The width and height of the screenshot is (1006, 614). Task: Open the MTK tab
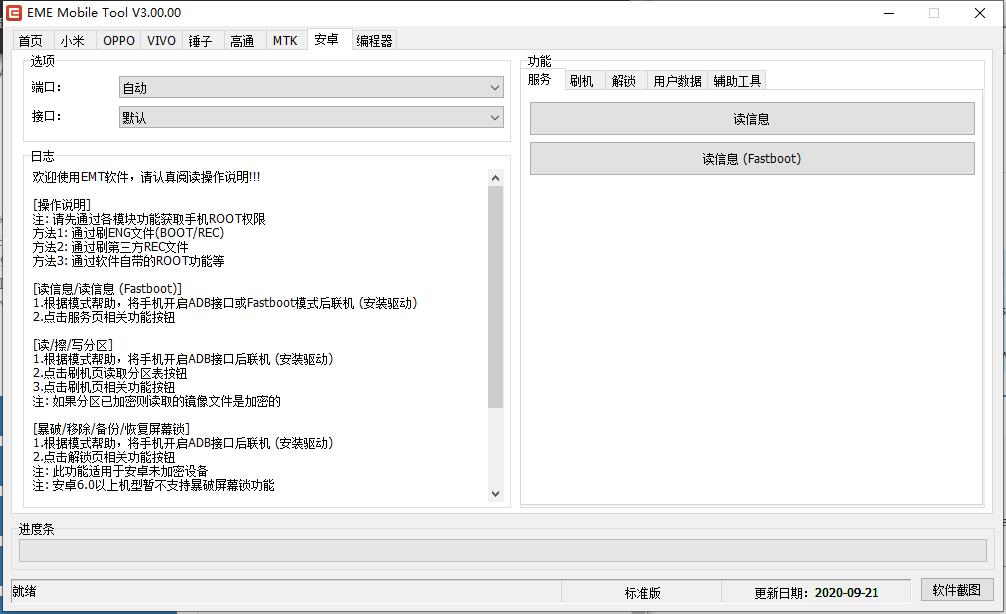point(285,41)
